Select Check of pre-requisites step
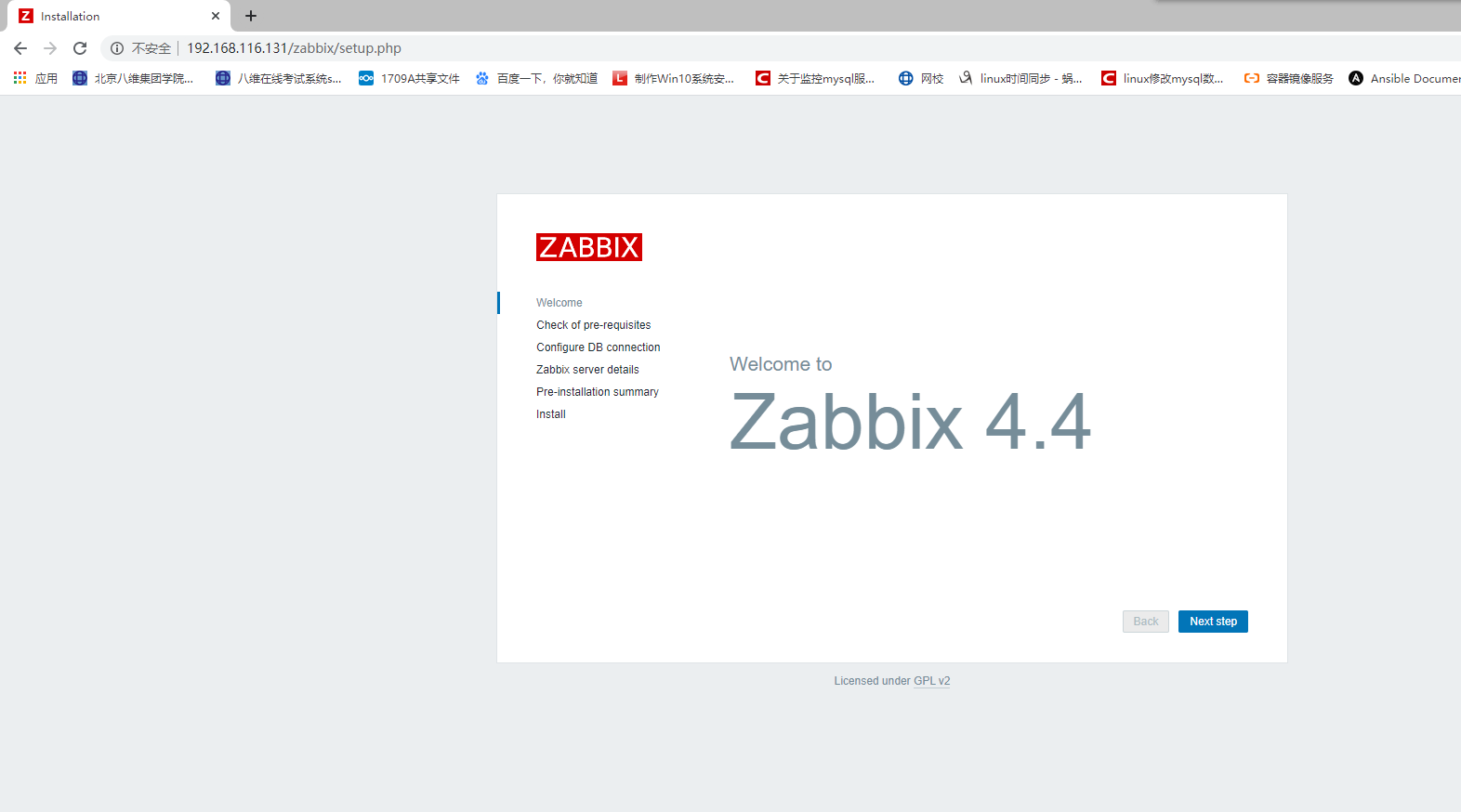This screenshot has width=1461, height=812. point(594,325)
